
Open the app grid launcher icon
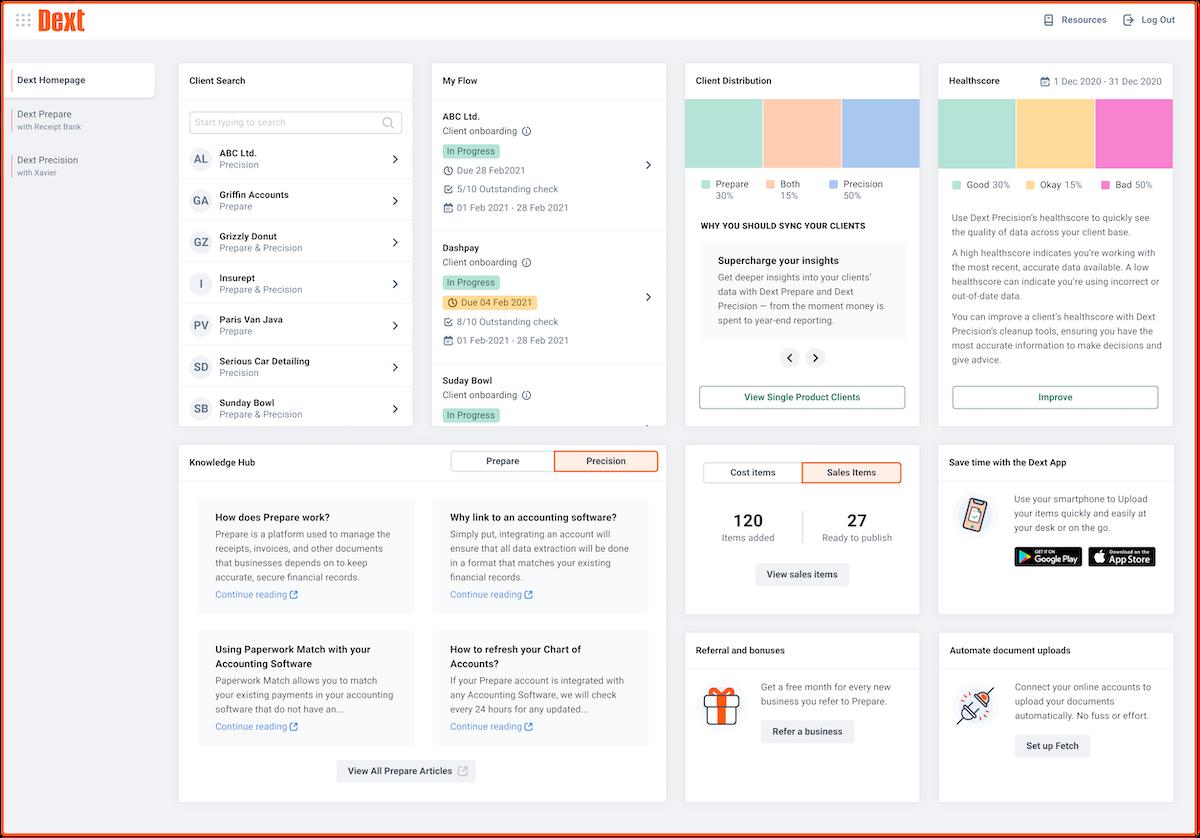23,20
